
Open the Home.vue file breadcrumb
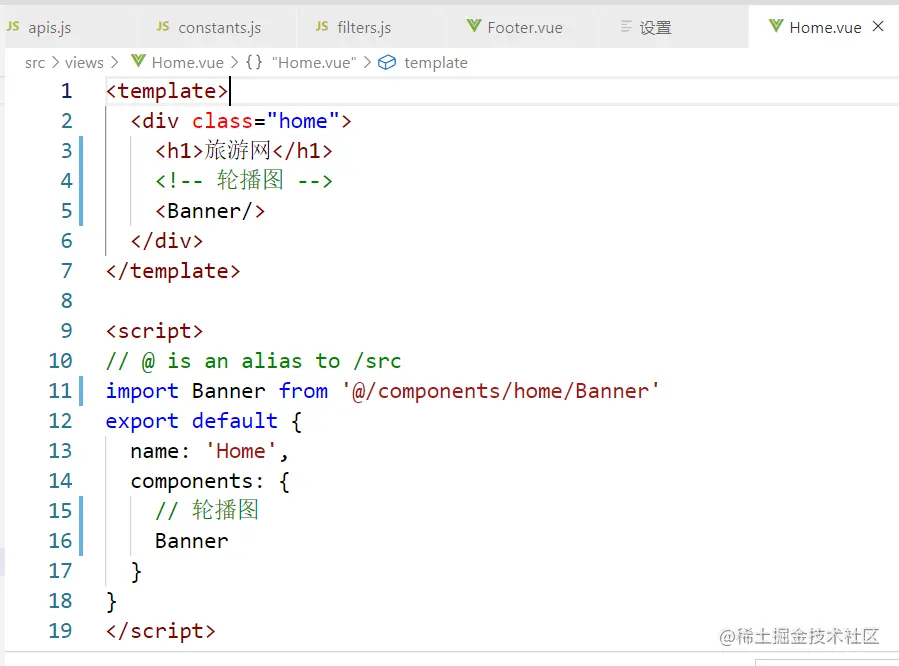[187, 62]
